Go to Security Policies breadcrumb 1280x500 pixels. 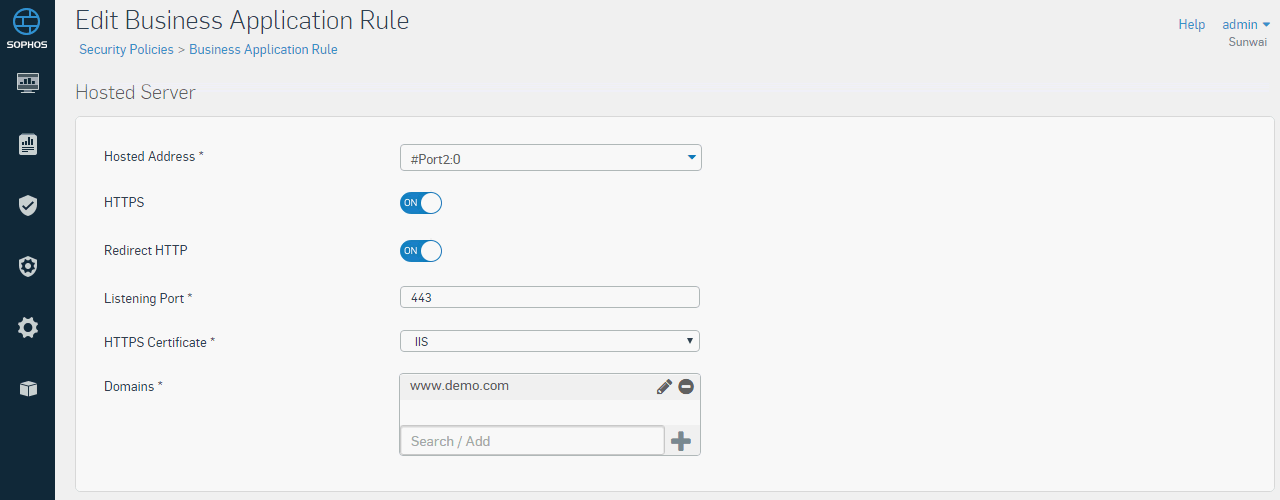click(x=126, y=49)
